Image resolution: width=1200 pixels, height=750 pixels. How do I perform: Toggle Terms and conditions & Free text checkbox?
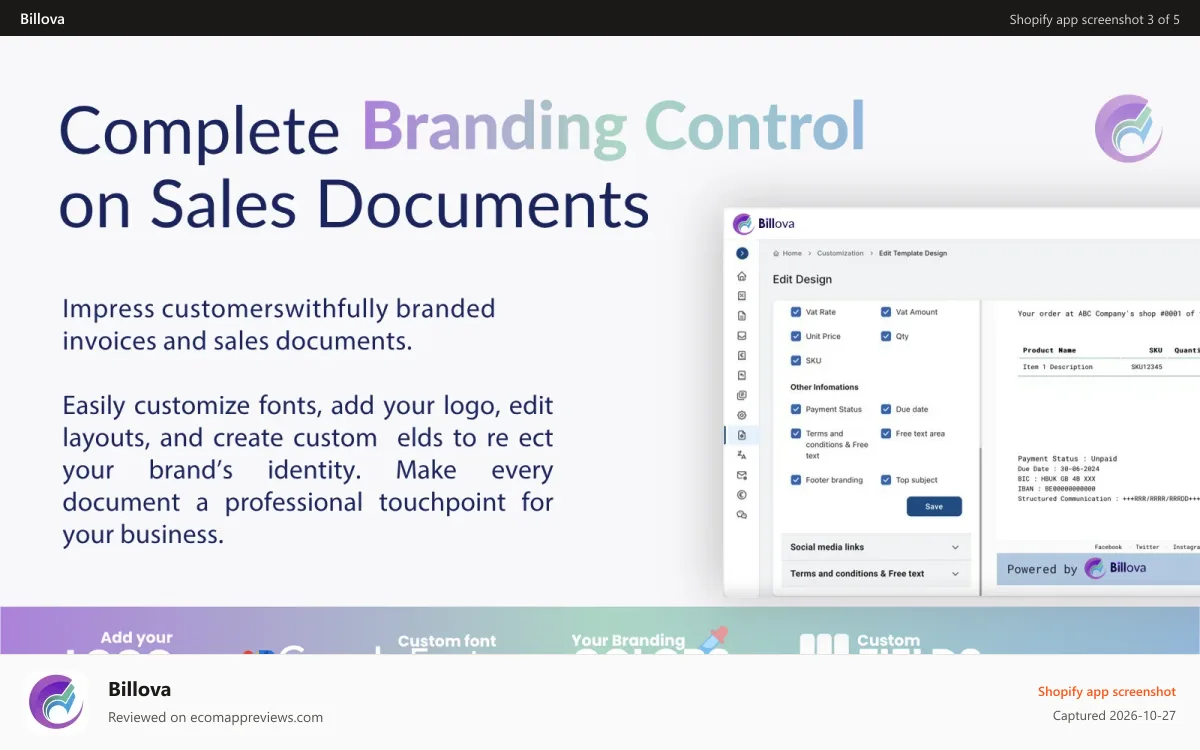pyautogui.click(x=796, y=434)
